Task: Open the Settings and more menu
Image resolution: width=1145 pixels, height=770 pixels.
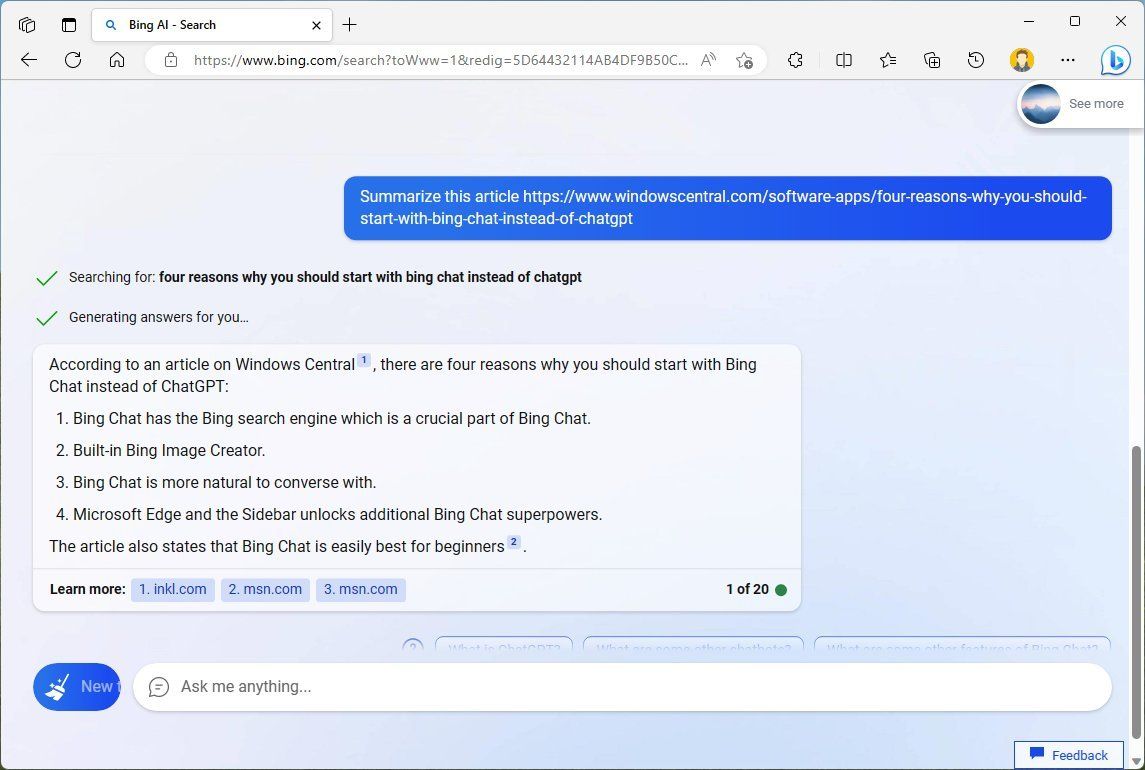Action: tap(1068, 60)
